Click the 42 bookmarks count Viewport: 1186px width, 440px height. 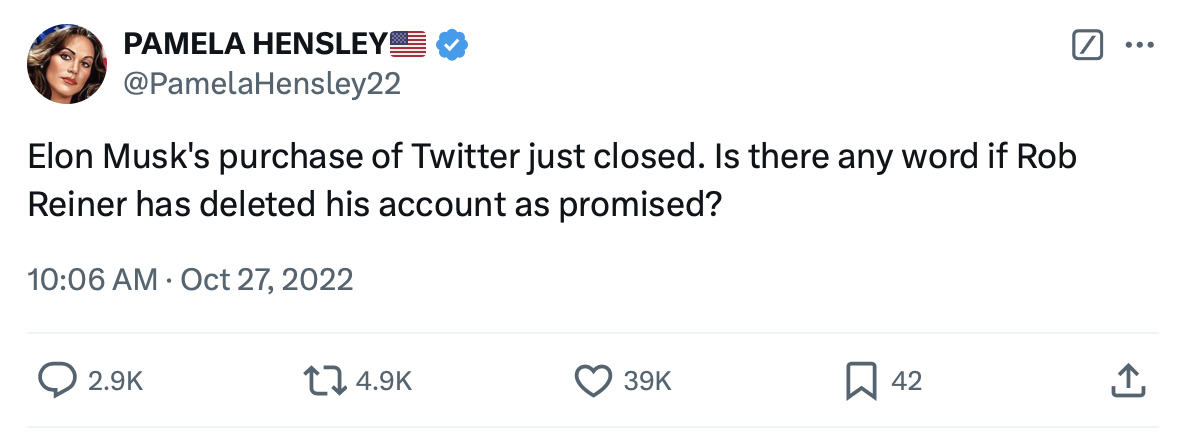906,380
